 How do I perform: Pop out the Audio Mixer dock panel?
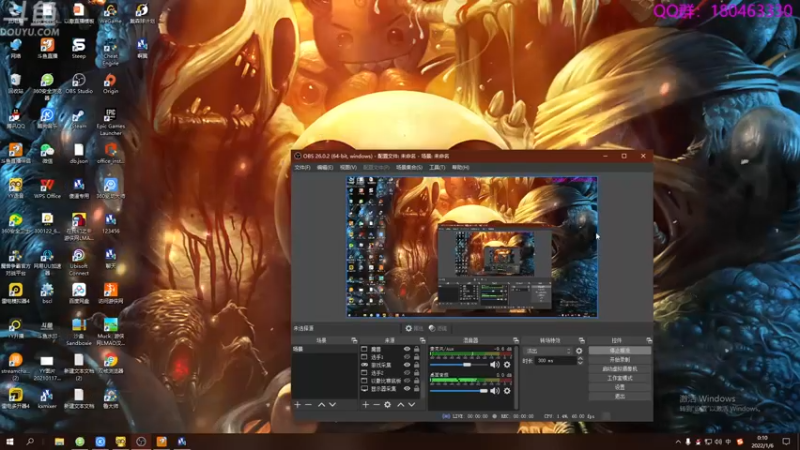point(516,340)
